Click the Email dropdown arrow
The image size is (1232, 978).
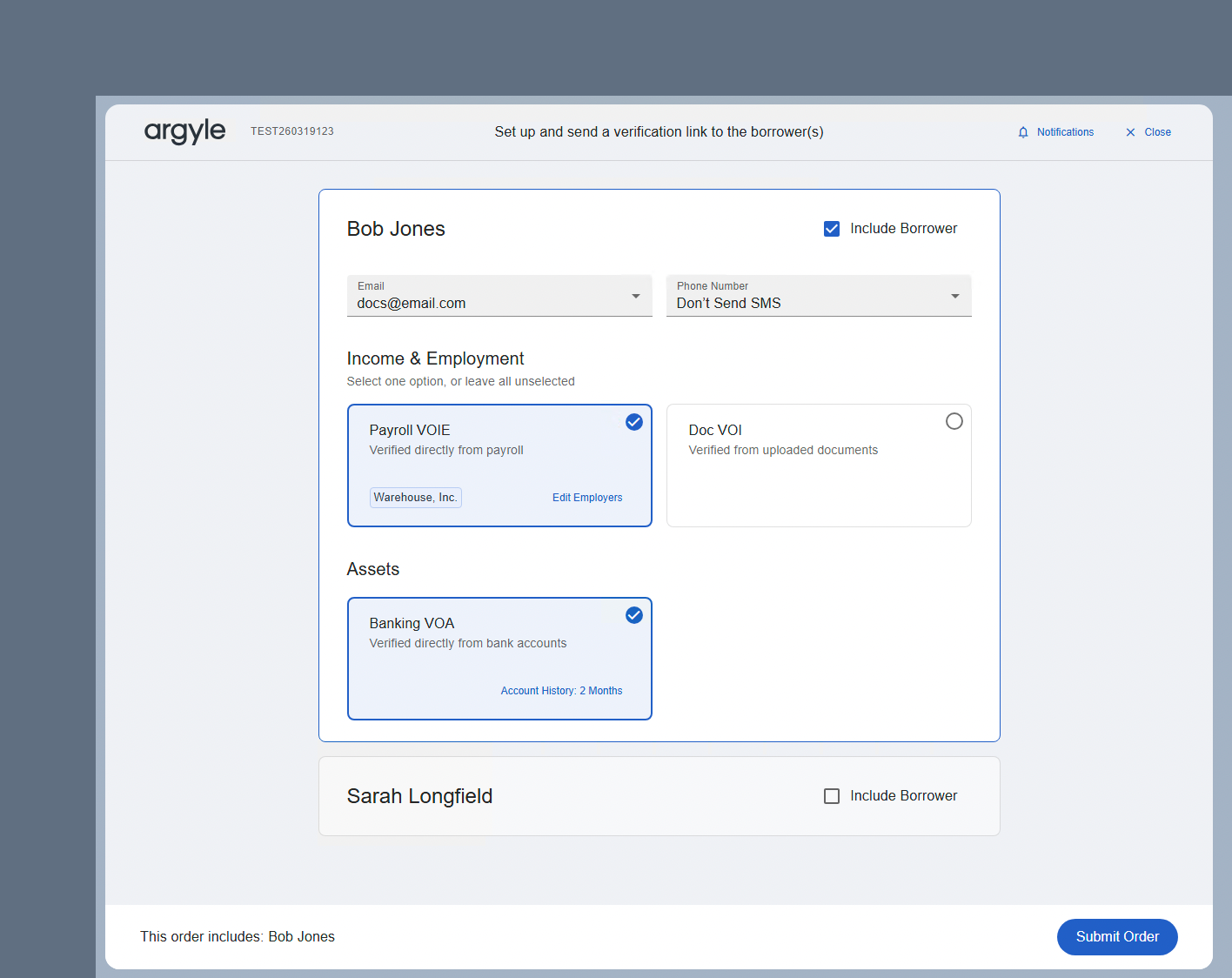pyautogui.click(x=635, y=296)
